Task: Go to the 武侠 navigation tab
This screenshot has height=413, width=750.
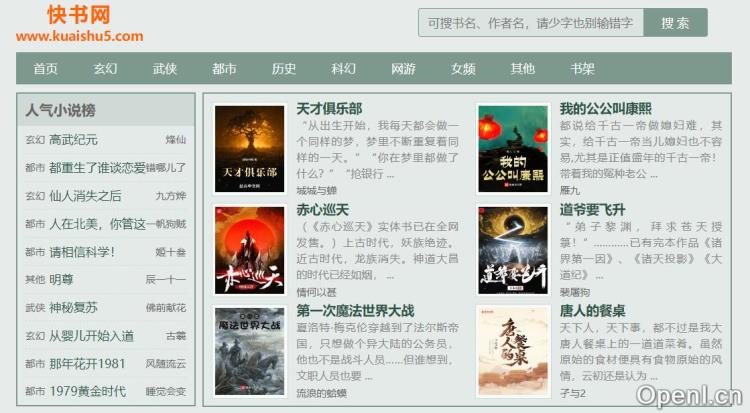Action: [165, 68]
